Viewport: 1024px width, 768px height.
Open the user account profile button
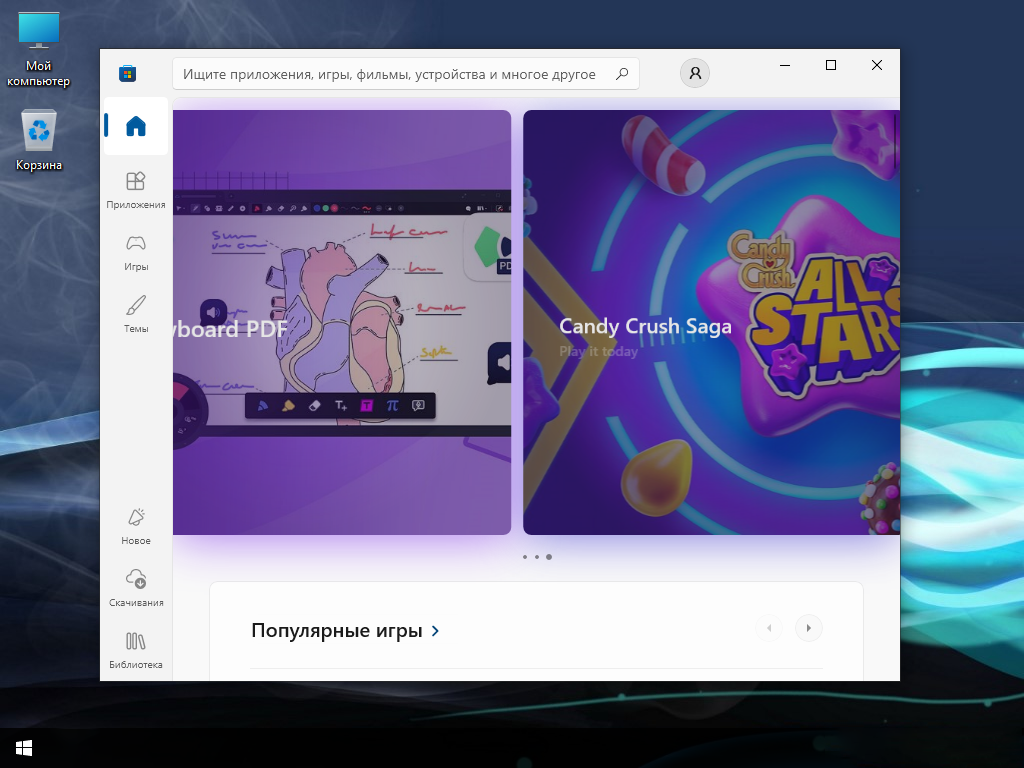point(695,73)
